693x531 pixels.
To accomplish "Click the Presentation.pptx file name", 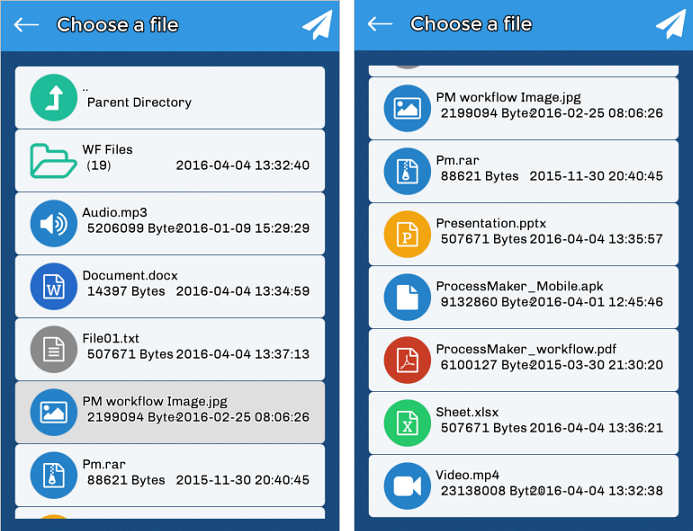I will coord(491,224).
